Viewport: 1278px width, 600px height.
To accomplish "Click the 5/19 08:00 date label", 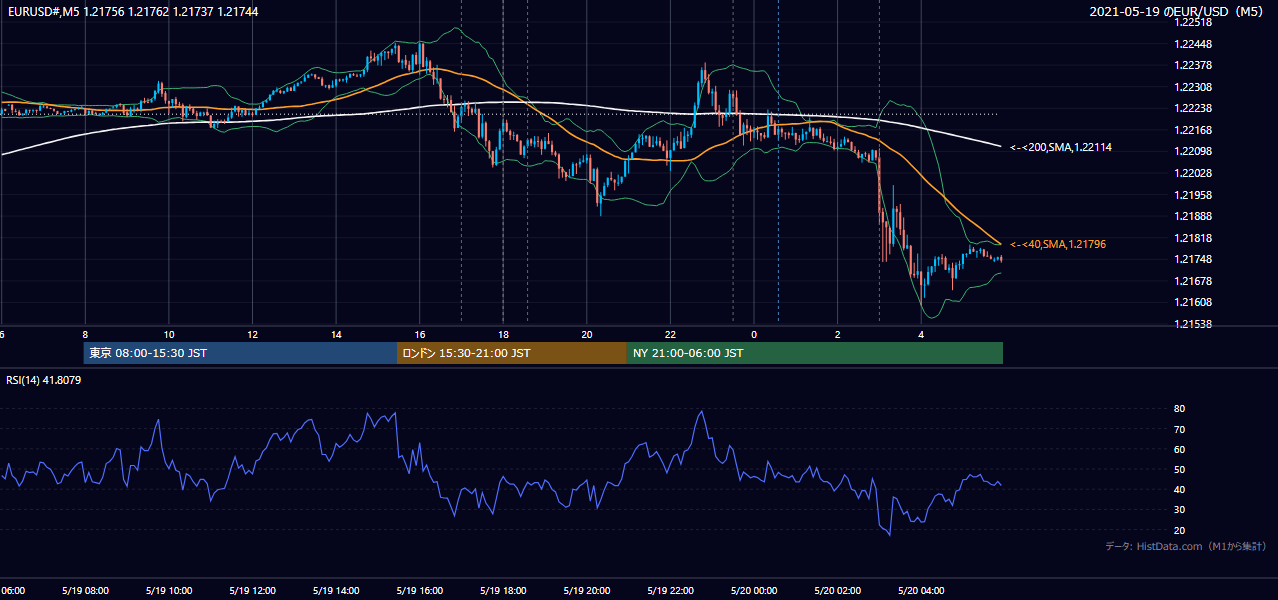I will point(85,590).
